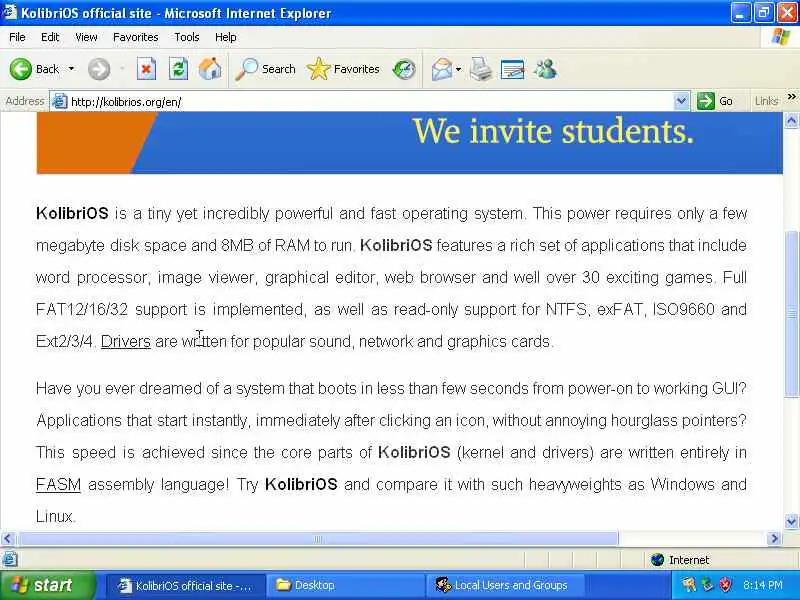
Task: Click the vertical scrollbar down arrow
Action: point(791,521)
